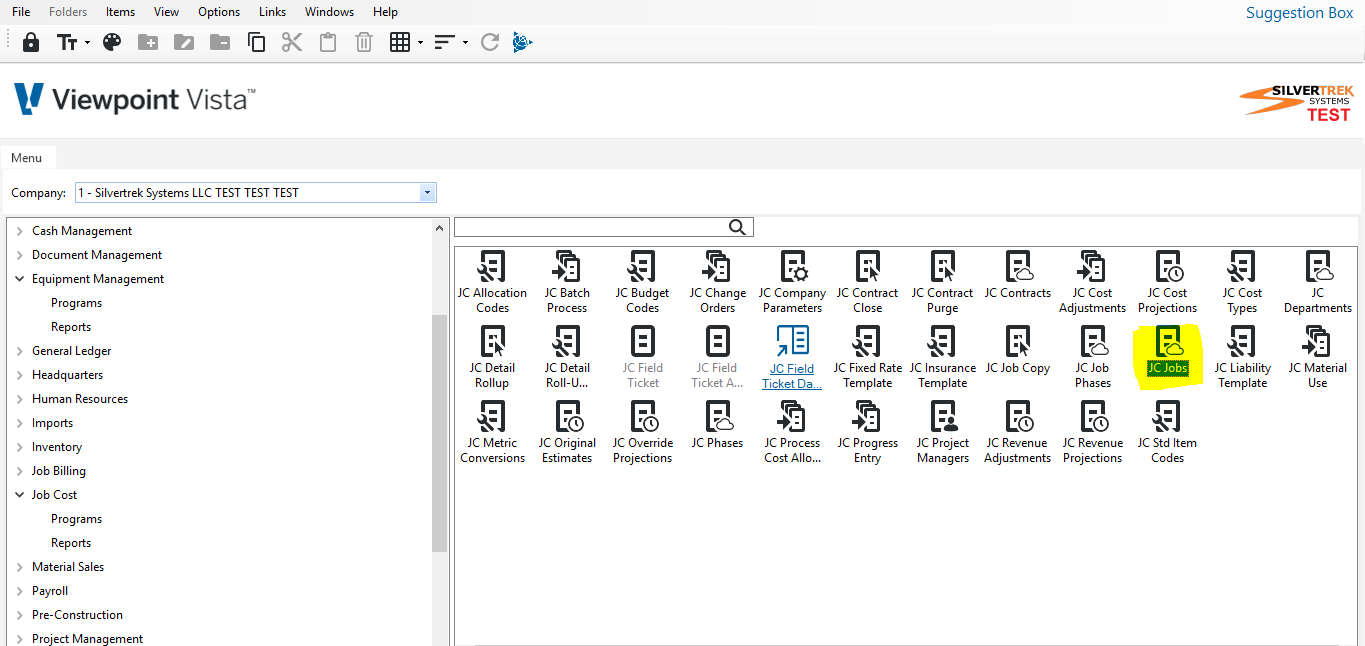Collapse the Equipment Management folder
The height and width of the screenshot is (646, 1365).
tap(19, 279)
